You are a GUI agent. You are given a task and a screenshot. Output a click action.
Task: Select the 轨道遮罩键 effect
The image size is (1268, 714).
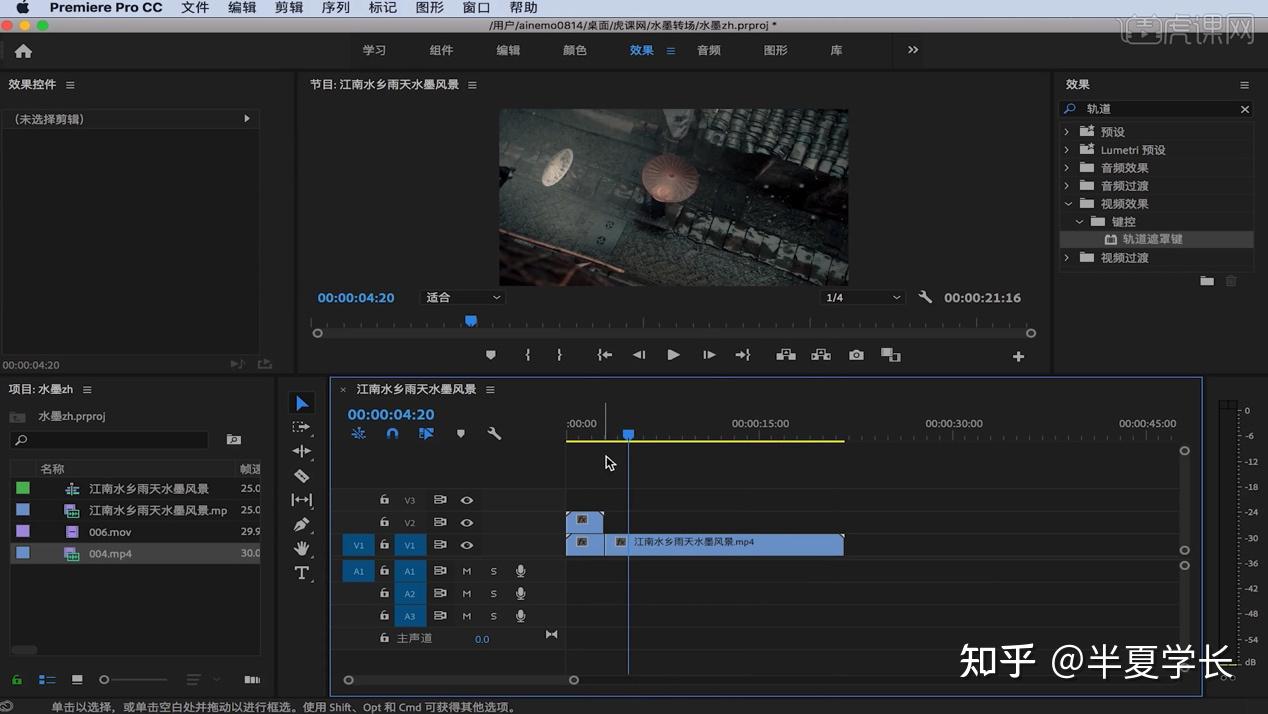point(1152,240)
